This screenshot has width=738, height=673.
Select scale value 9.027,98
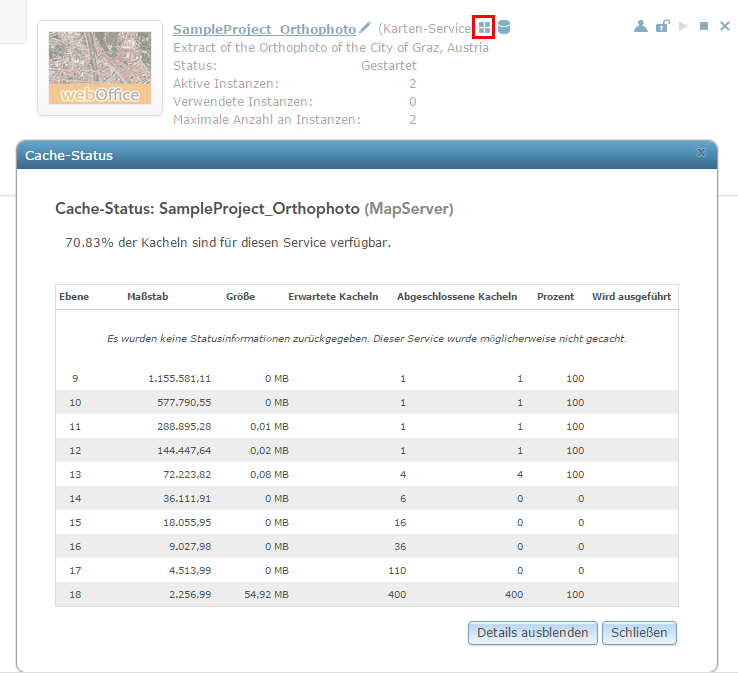[x=190, y=546]
